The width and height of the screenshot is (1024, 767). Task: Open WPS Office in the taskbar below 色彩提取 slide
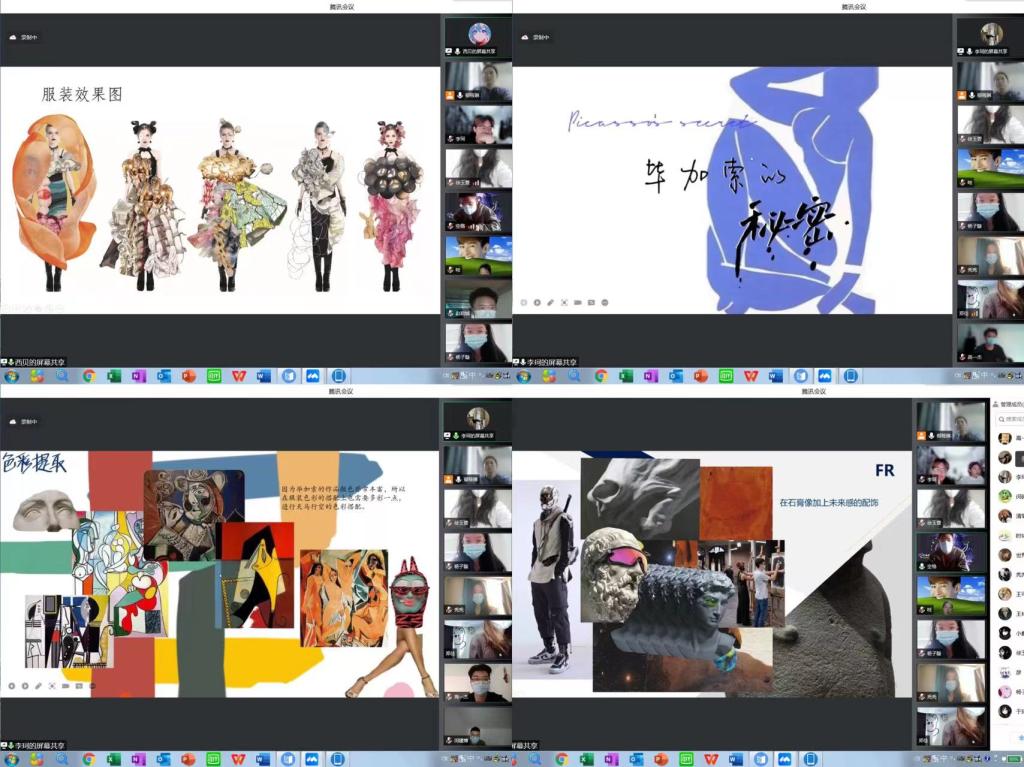point(239,759)
